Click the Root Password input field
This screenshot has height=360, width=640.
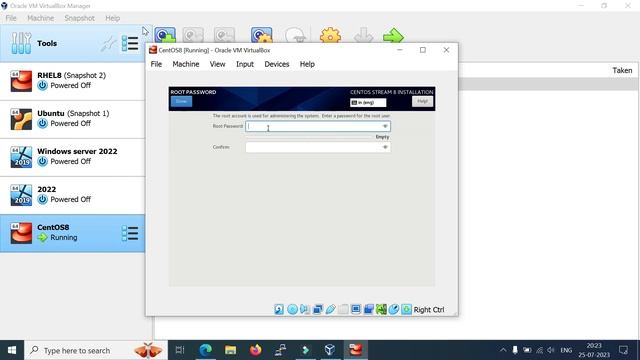tap(318, 126)
